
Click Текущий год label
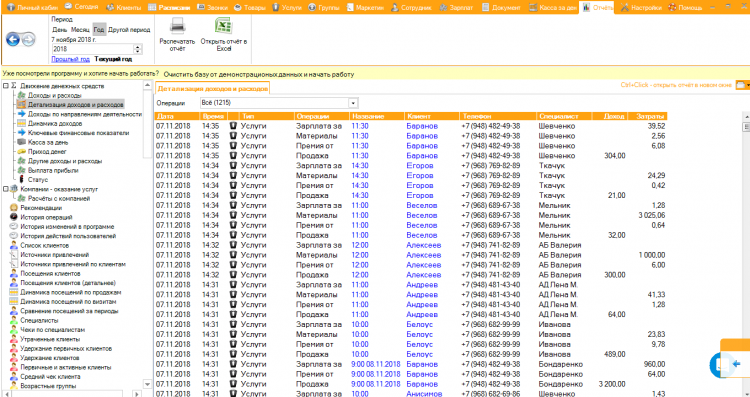coord(113,59)
